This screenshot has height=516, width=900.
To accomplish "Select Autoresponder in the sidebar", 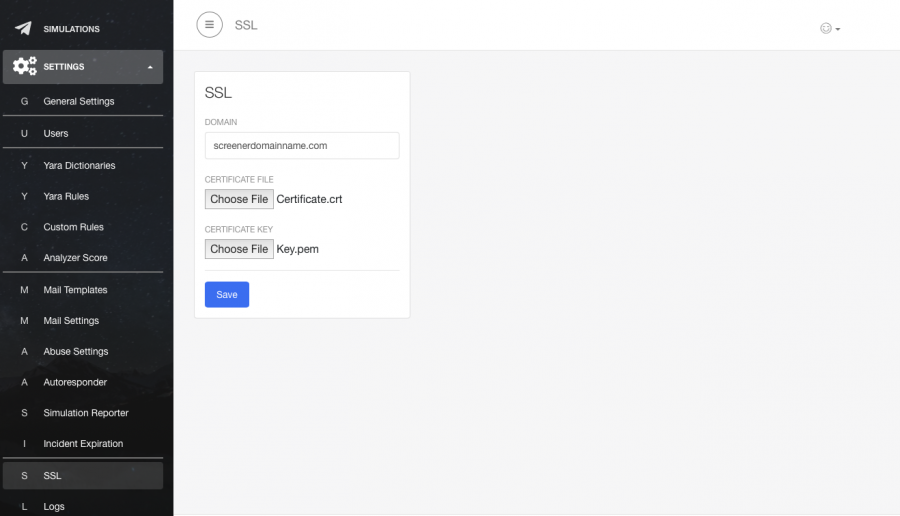I will click(x=75, y=382).
